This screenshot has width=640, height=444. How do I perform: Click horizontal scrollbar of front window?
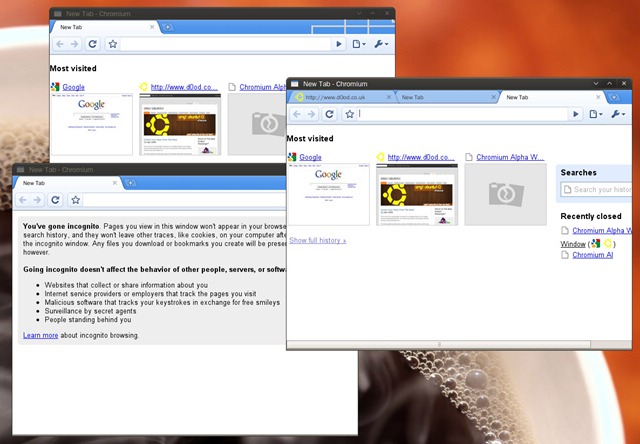(x=439, y=344)
